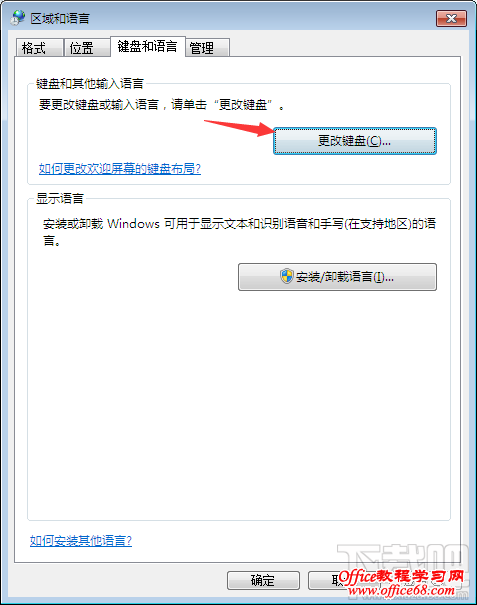Click the UAC shield icon on 安装/卸载语言

[x=286, y=276]
